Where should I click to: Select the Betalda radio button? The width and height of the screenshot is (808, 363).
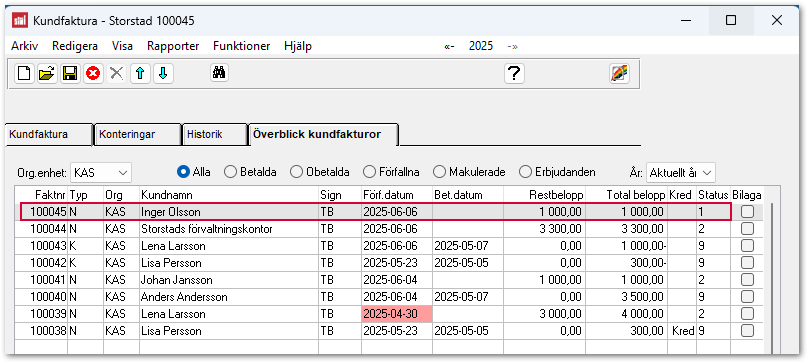(x=230, y=172)
